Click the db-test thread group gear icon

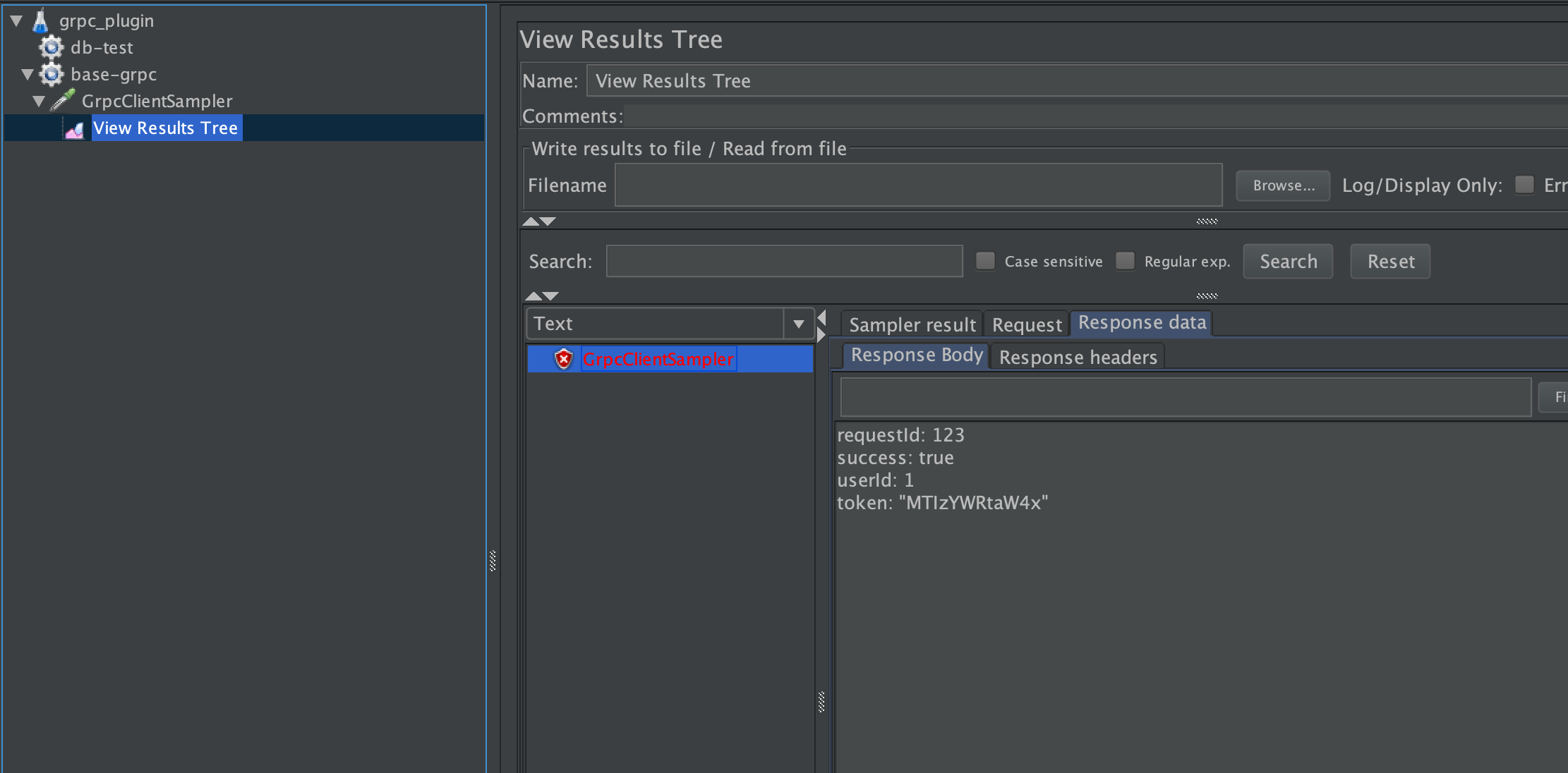point(51,47)
